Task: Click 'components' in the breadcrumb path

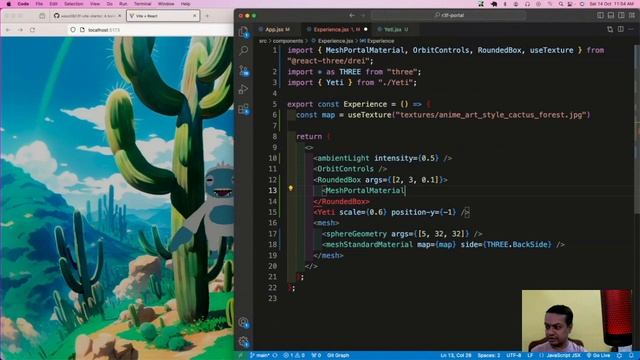Action: point(288,41)
